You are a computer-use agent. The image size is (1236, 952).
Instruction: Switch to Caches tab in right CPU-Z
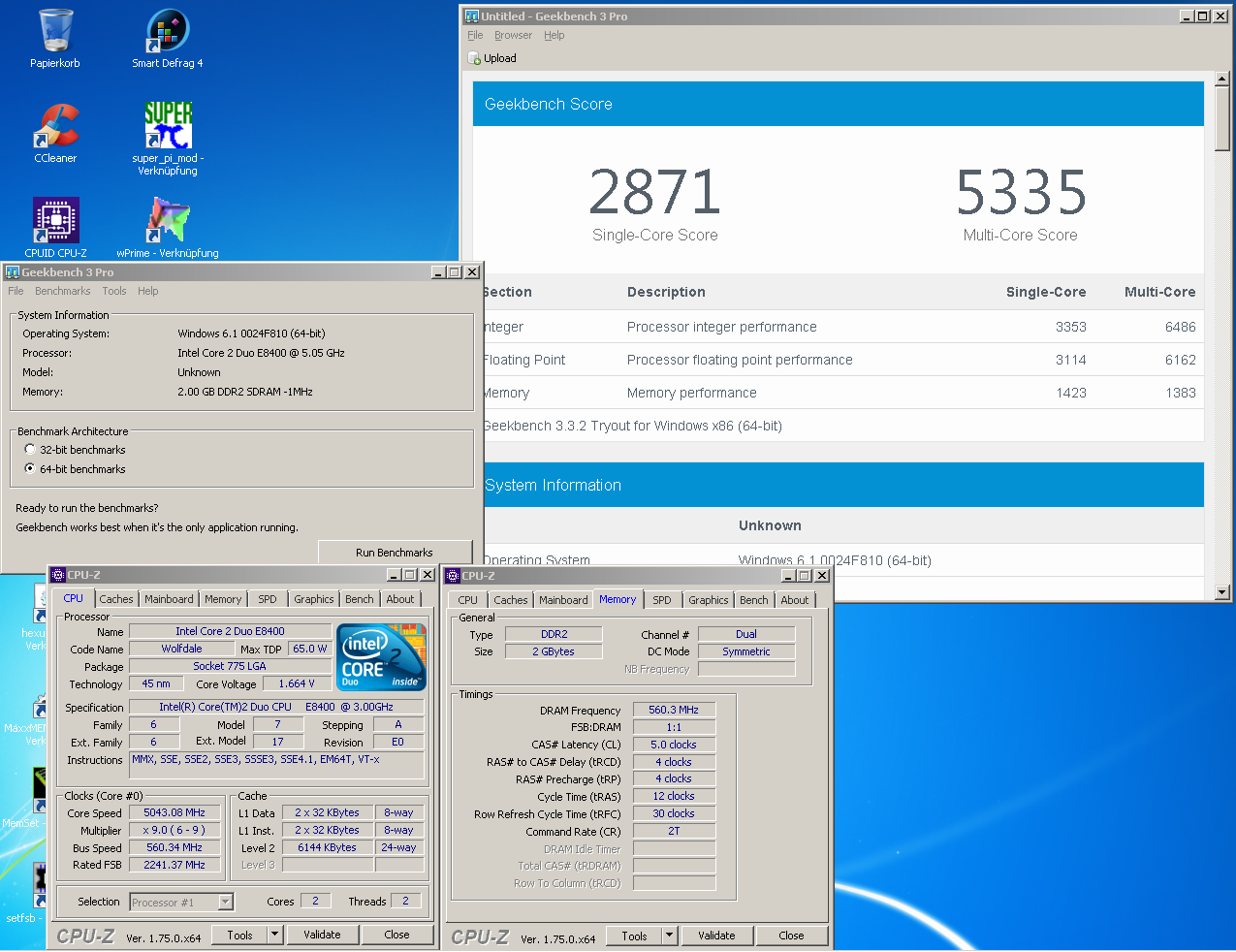coord(511,601)
